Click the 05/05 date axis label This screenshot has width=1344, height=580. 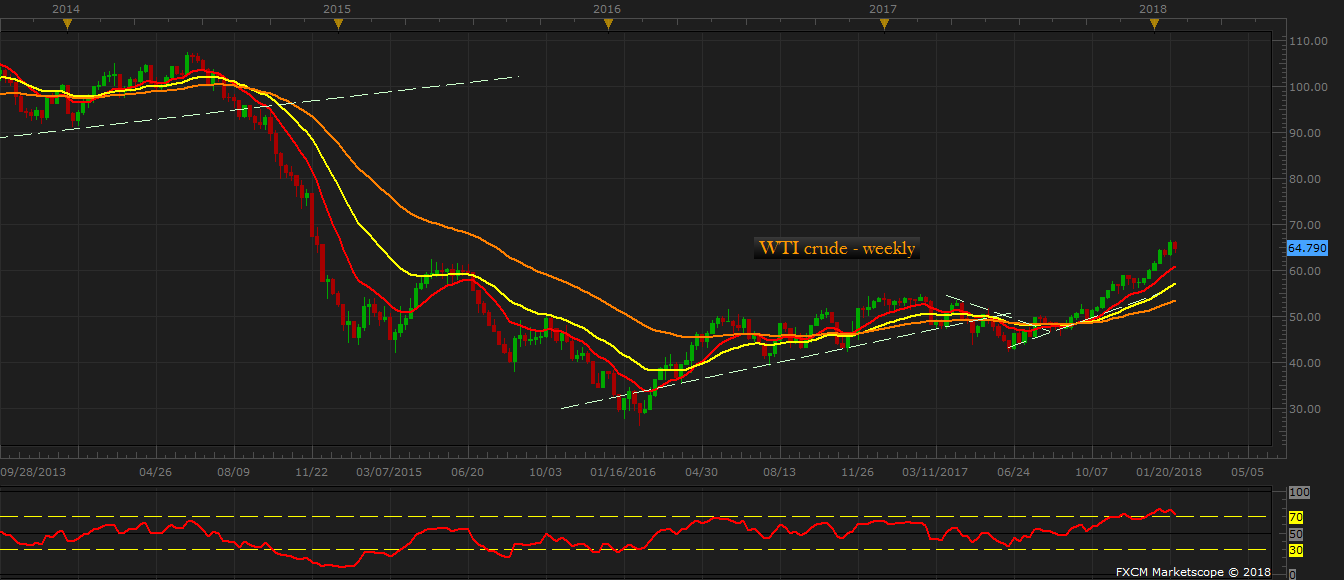[1248, 471]
